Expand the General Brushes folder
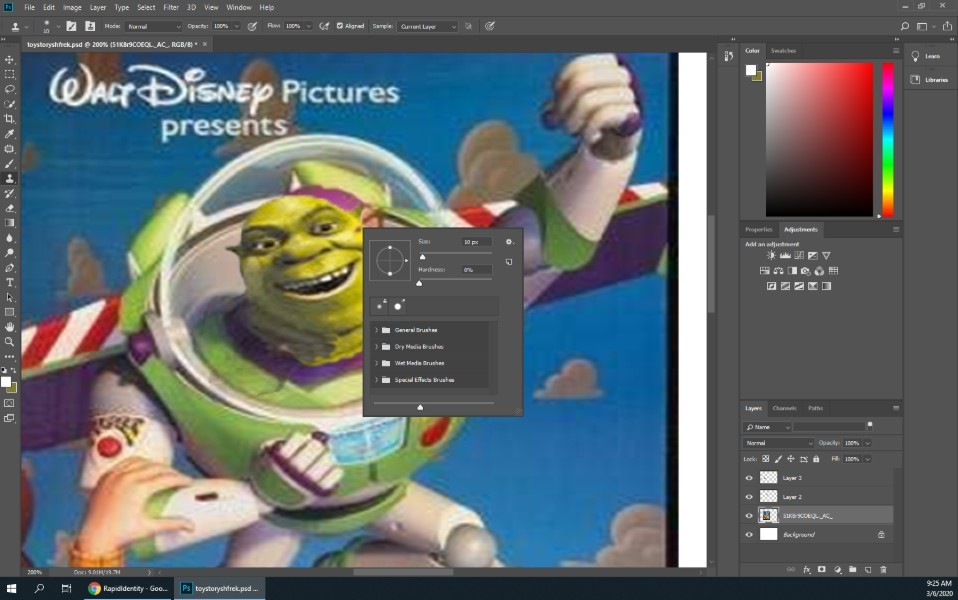The height and width of the screenshot is (600, 958). point(376,330)
